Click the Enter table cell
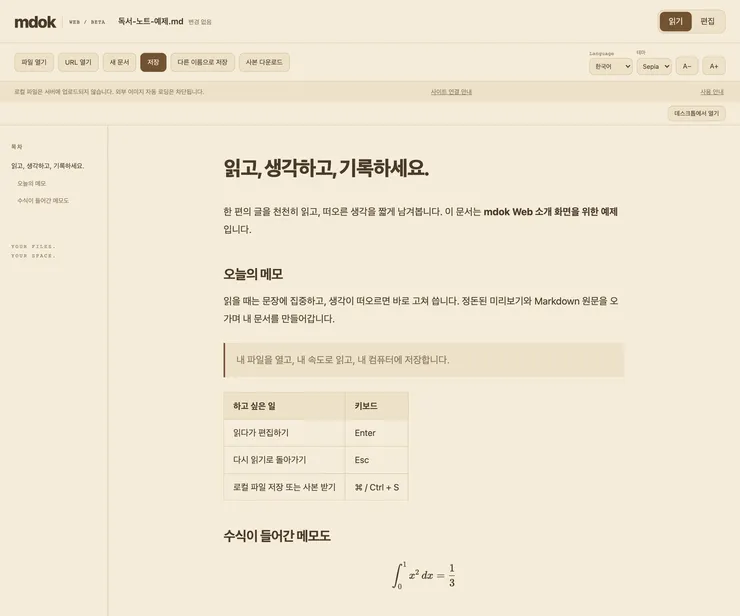Viewport: 740px width, 616px height. pos(377,433)
